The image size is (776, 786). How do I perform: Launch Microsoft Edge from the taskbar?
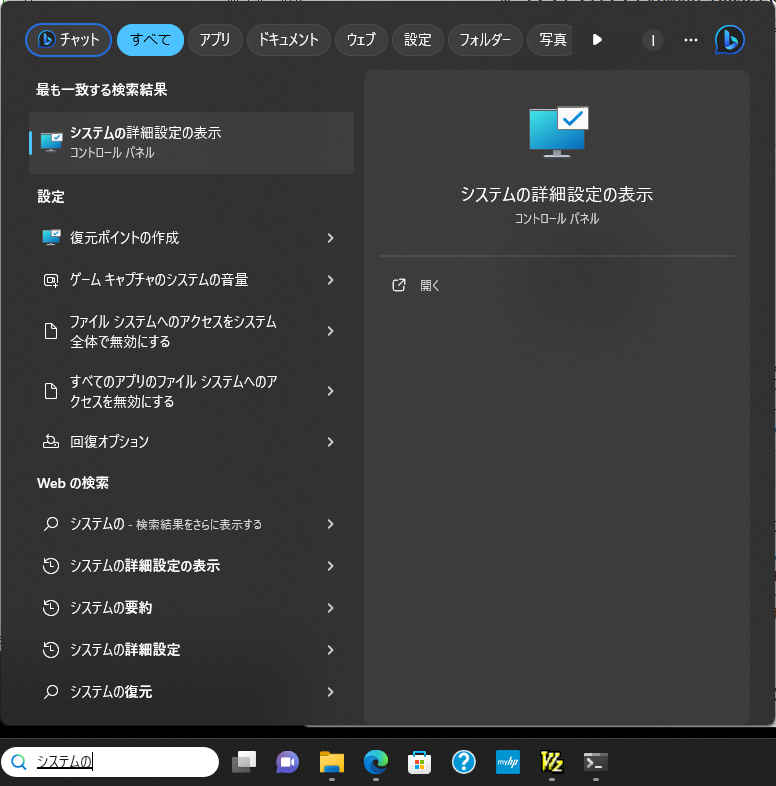(376, 763)
